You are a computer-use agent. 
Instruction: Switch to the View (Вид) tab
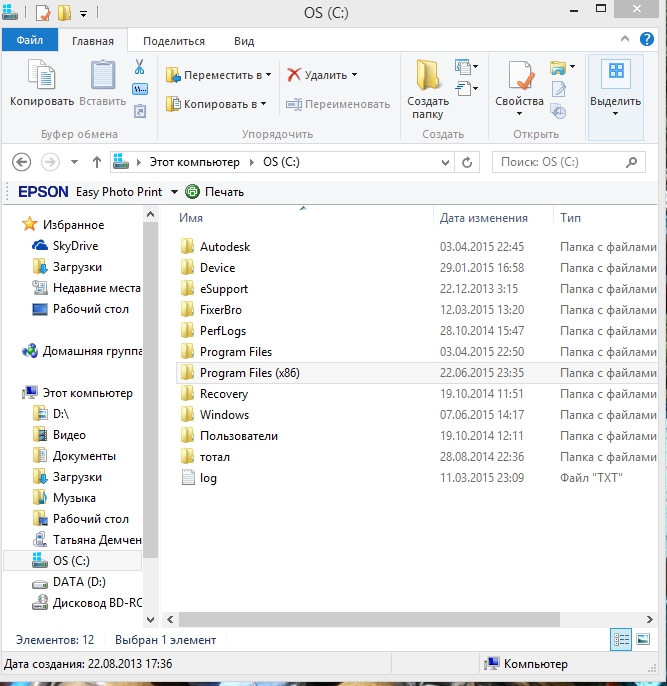[x=244, y=41]
